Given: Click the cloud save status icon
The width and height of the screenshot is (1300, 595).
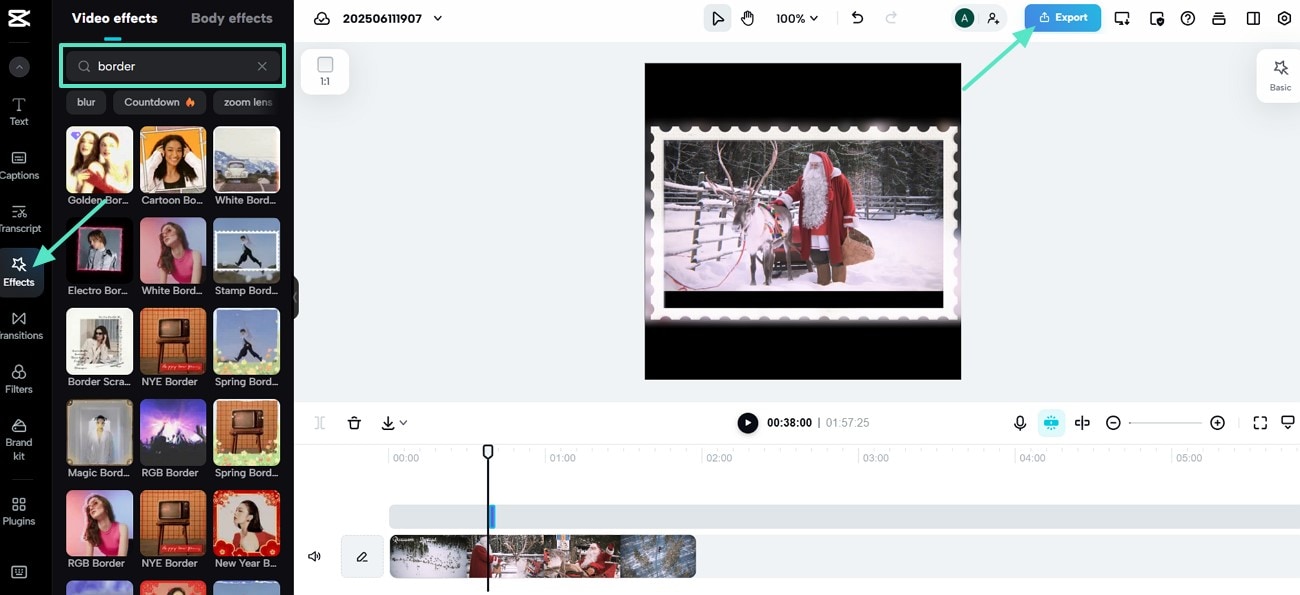Looking at the screenshot, I should point(322,18).
